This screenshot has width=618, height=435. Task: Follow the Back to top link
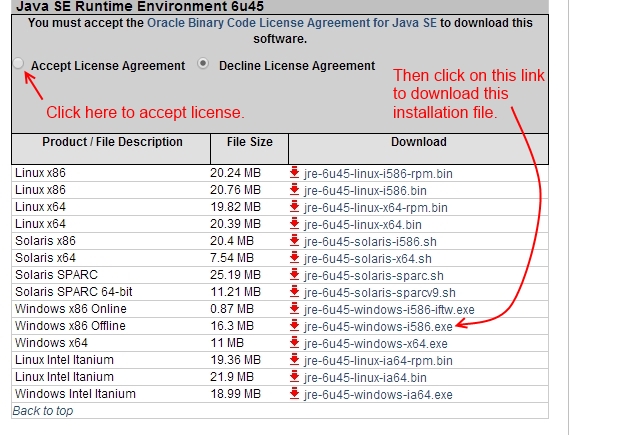coord(43,411)
